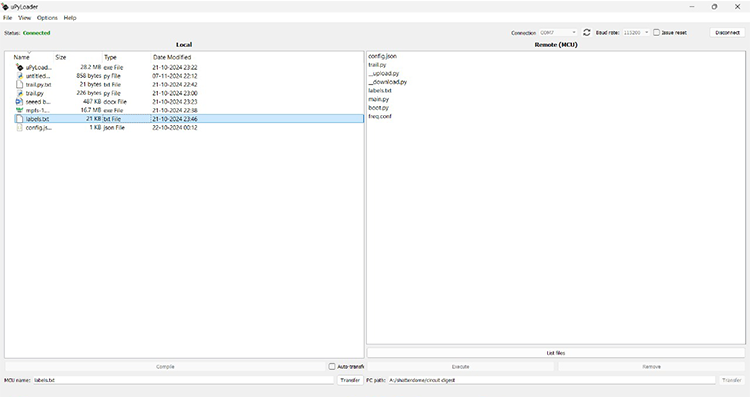Select remote file __upload.py
Viewport: 750px width, 397px height.
[383, 73]
